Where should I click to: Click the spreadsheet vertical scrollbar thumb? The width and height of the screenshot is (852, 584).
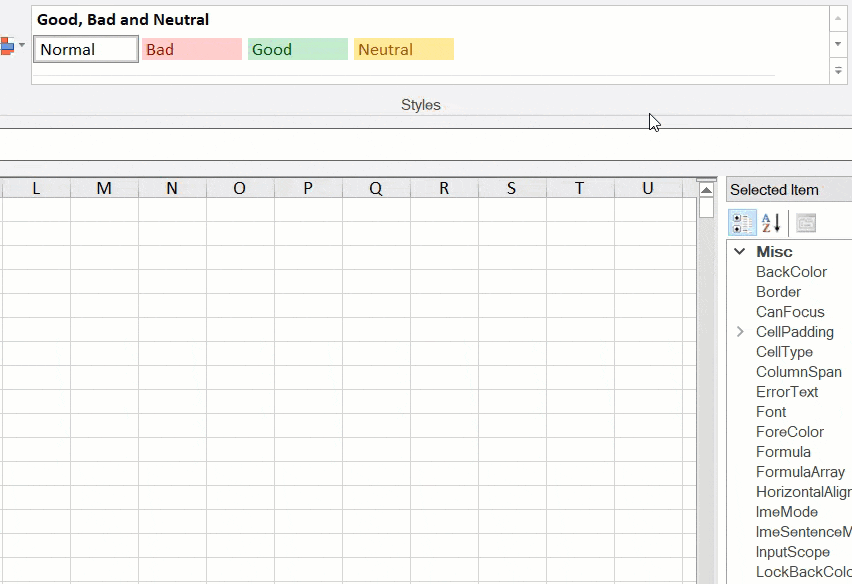point(706,208)
